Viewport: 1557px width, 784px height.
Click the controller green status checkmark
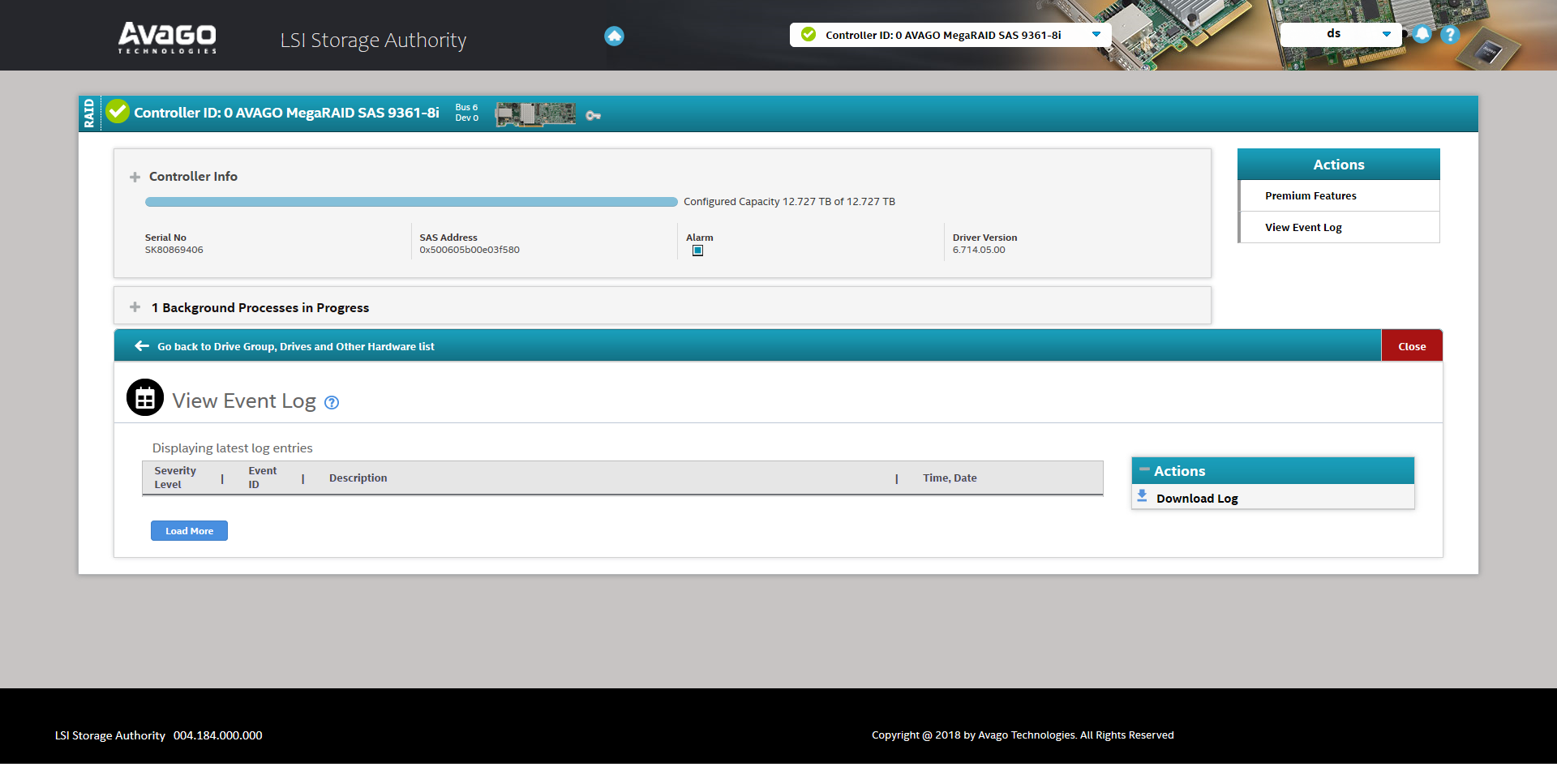click(118, 111)
